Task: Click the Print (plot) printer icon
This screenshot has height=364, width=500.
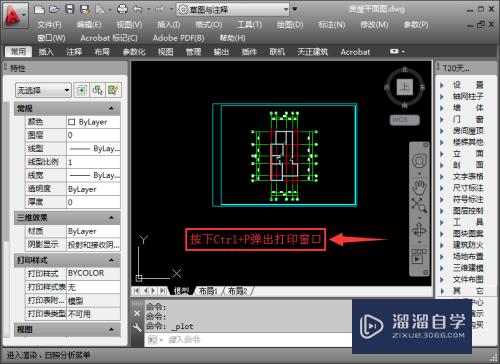Action: 122,9
